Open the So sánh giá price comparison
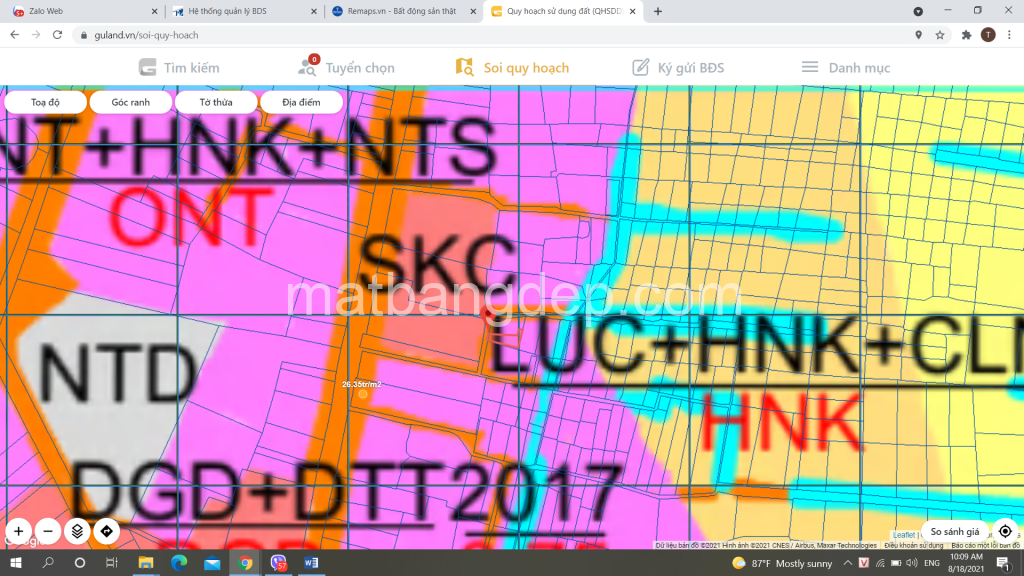This screenshot has height=576, width=1024. 954,532
